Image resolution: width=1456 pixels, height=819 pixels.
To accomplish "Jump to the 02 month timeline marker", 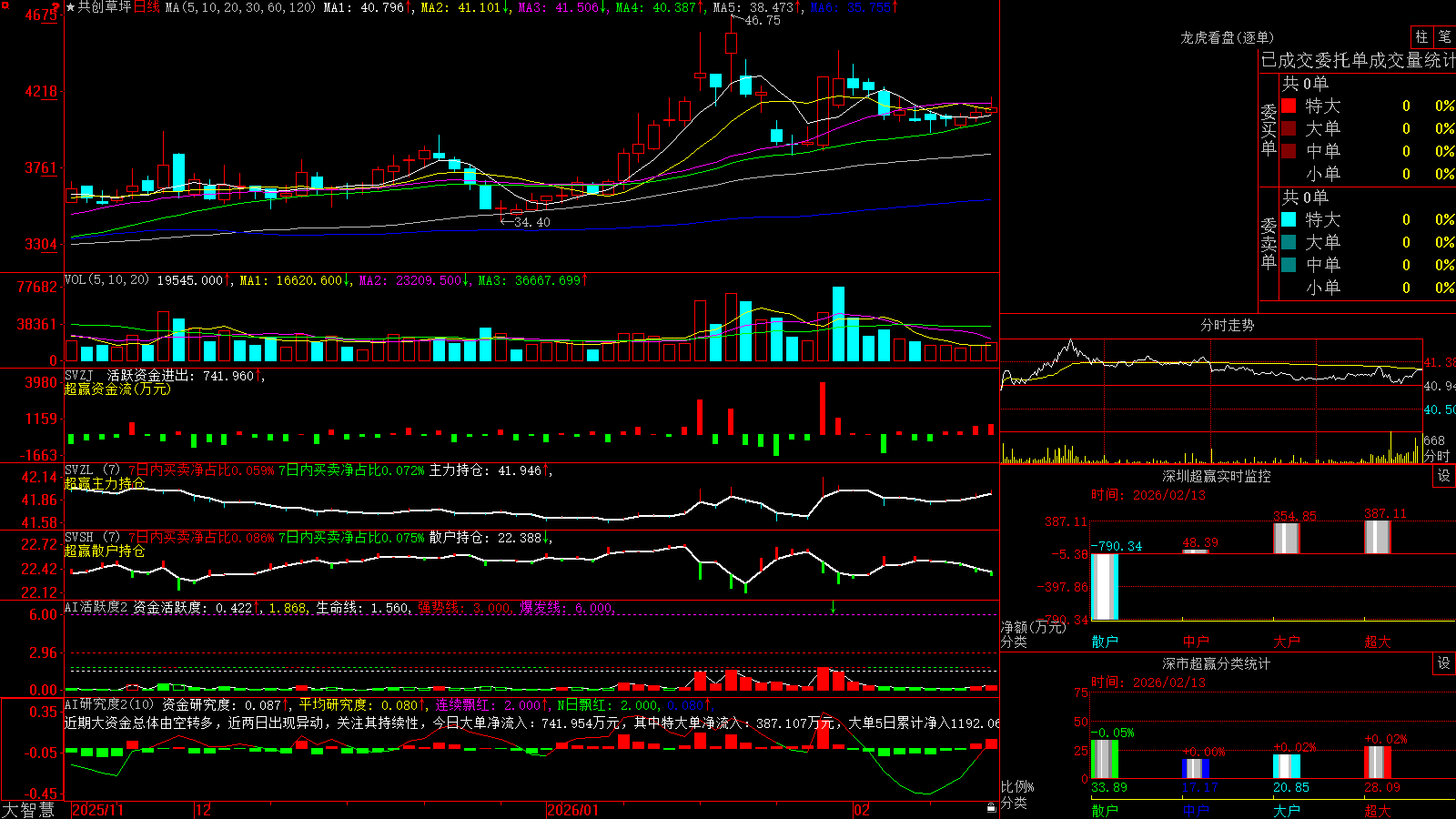I will pos(862,810).
